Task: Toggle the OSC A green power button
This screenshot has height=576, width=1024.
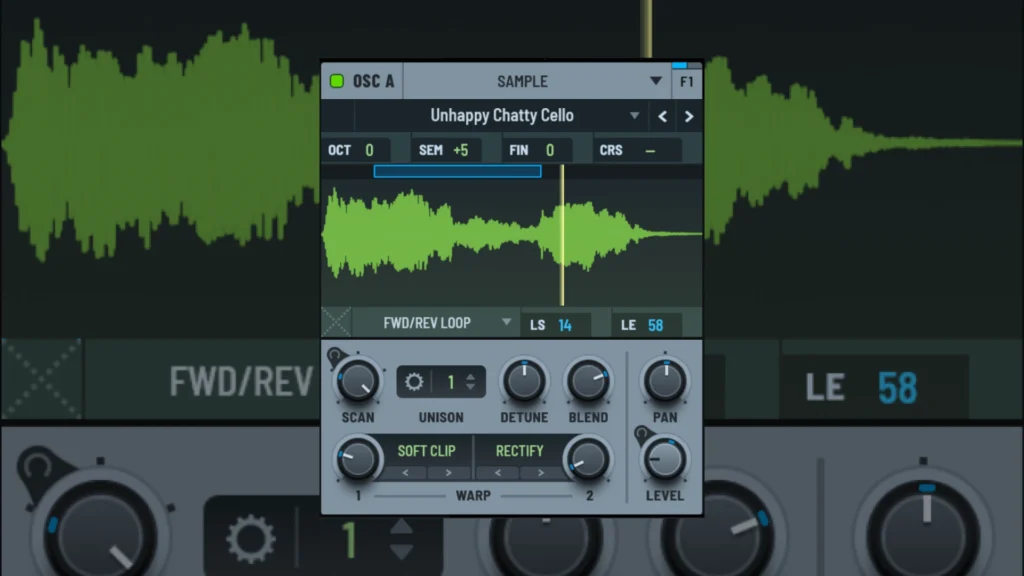Action: click(x=337, y=81)
